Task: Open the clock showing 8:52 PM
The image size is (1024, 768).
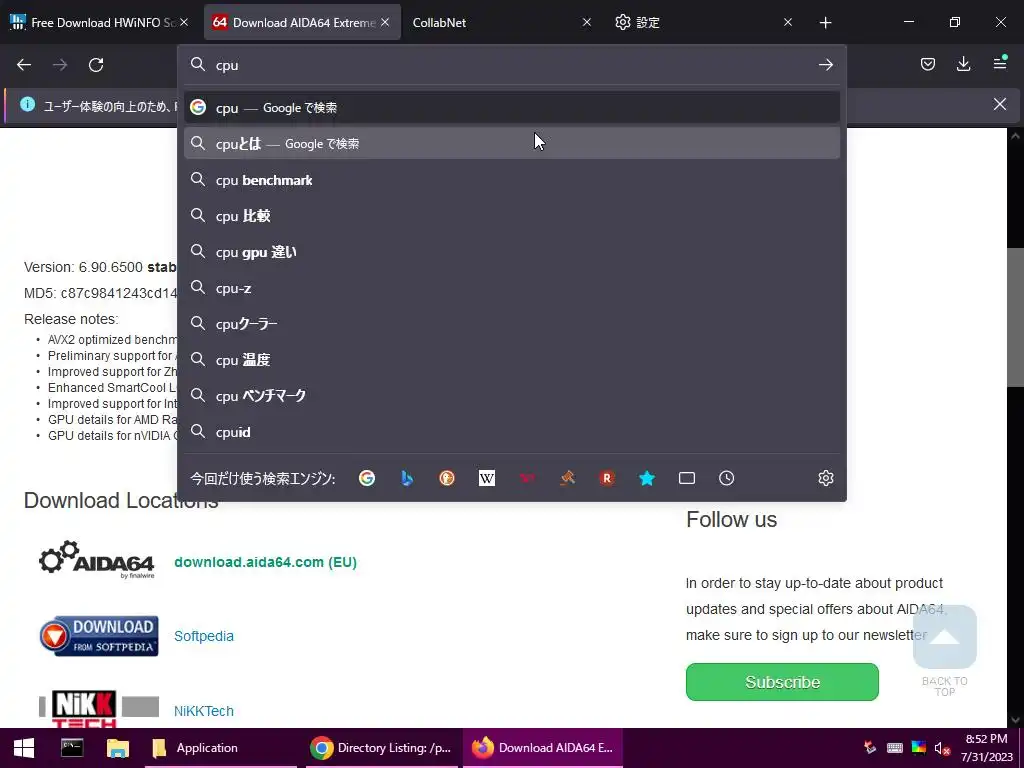Action: [x=986, y=748]
